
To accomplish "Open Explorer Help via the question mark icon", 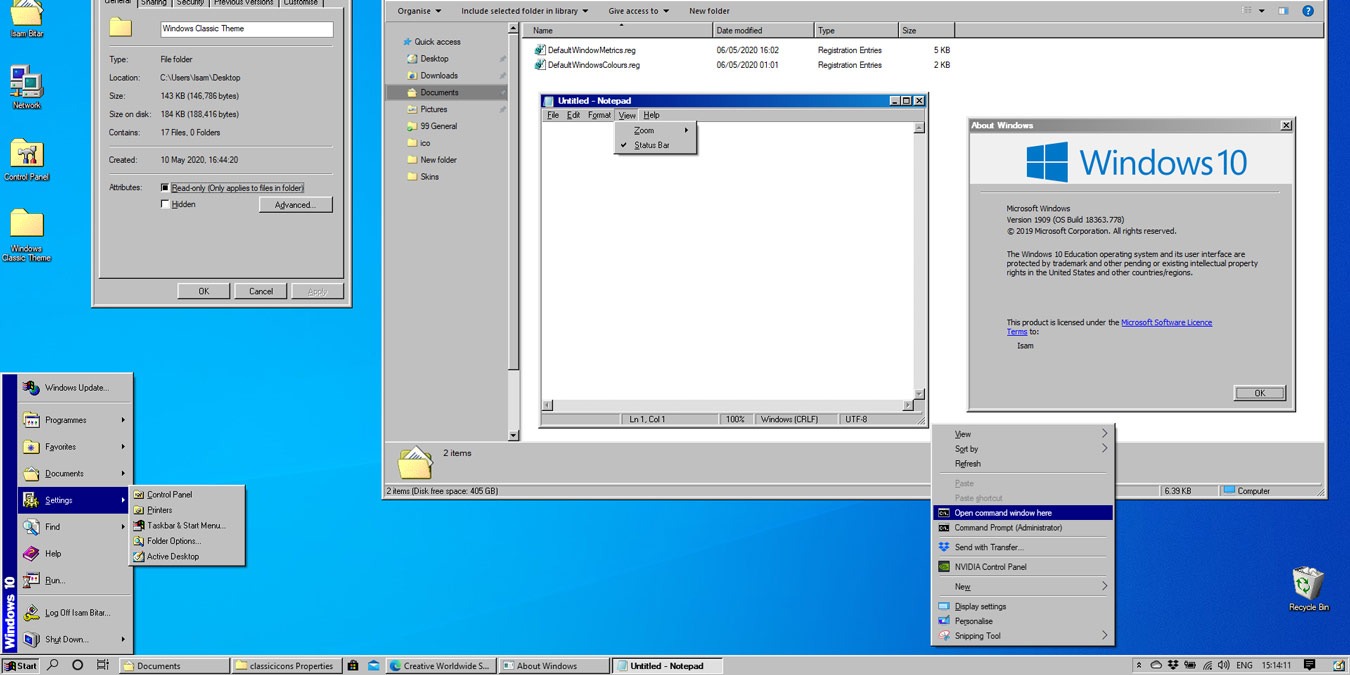I will click(1307, 11).
